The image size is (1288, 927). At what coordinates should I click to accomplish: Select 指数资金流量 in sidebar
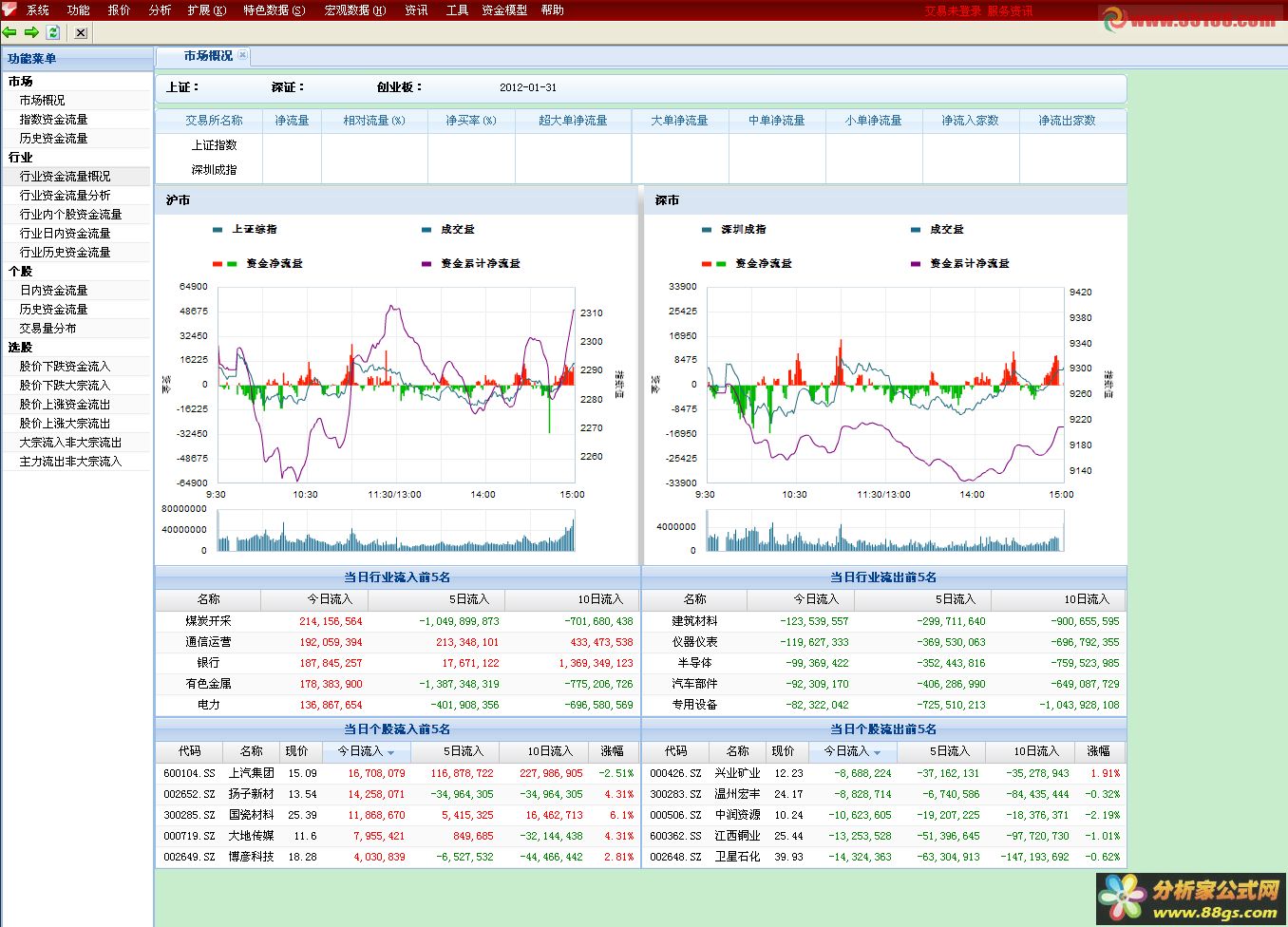(x=54, y=120)
